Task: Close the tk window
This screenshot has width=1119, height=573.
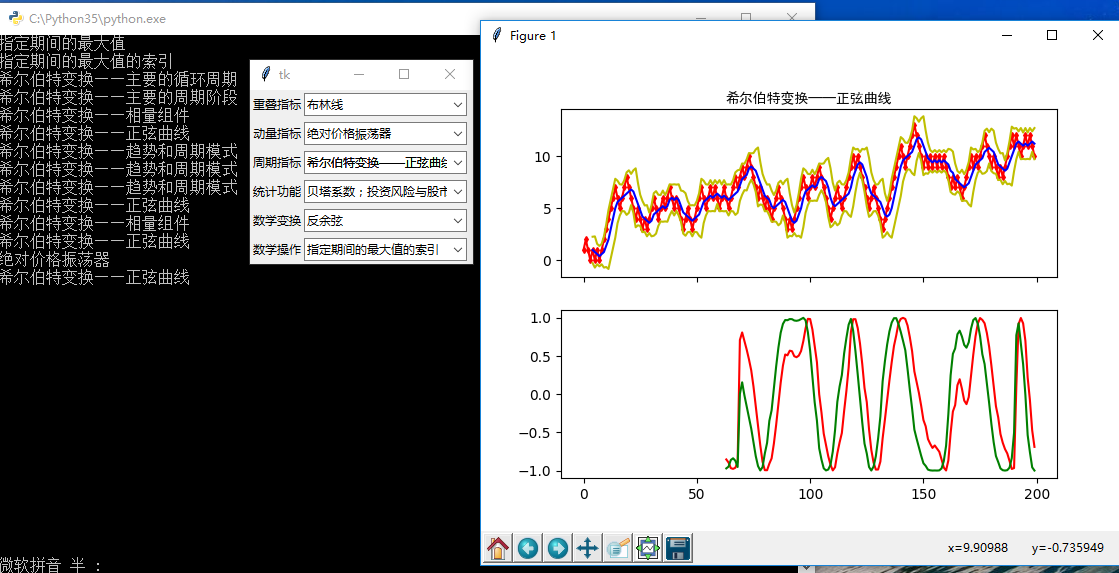Action: pos(450,74)
